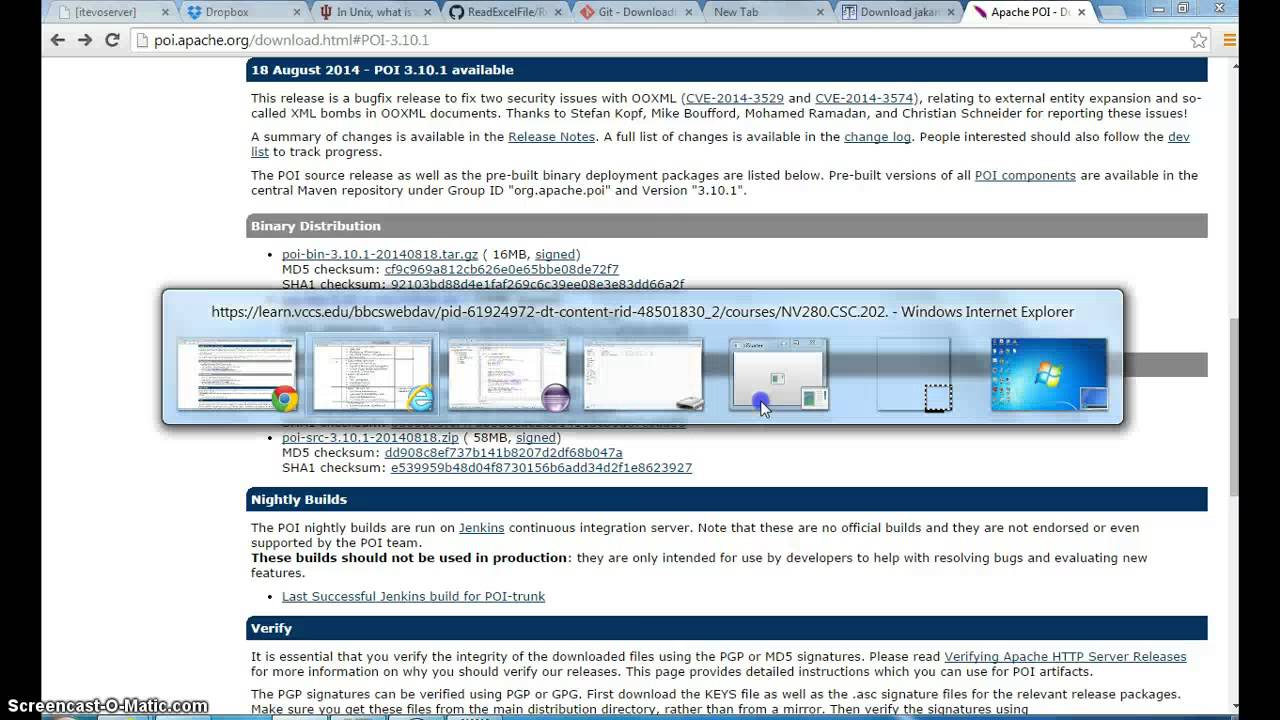This screenshot has width=1280, height=720.
Task: Close the New Tab tab
Action: 820,12
